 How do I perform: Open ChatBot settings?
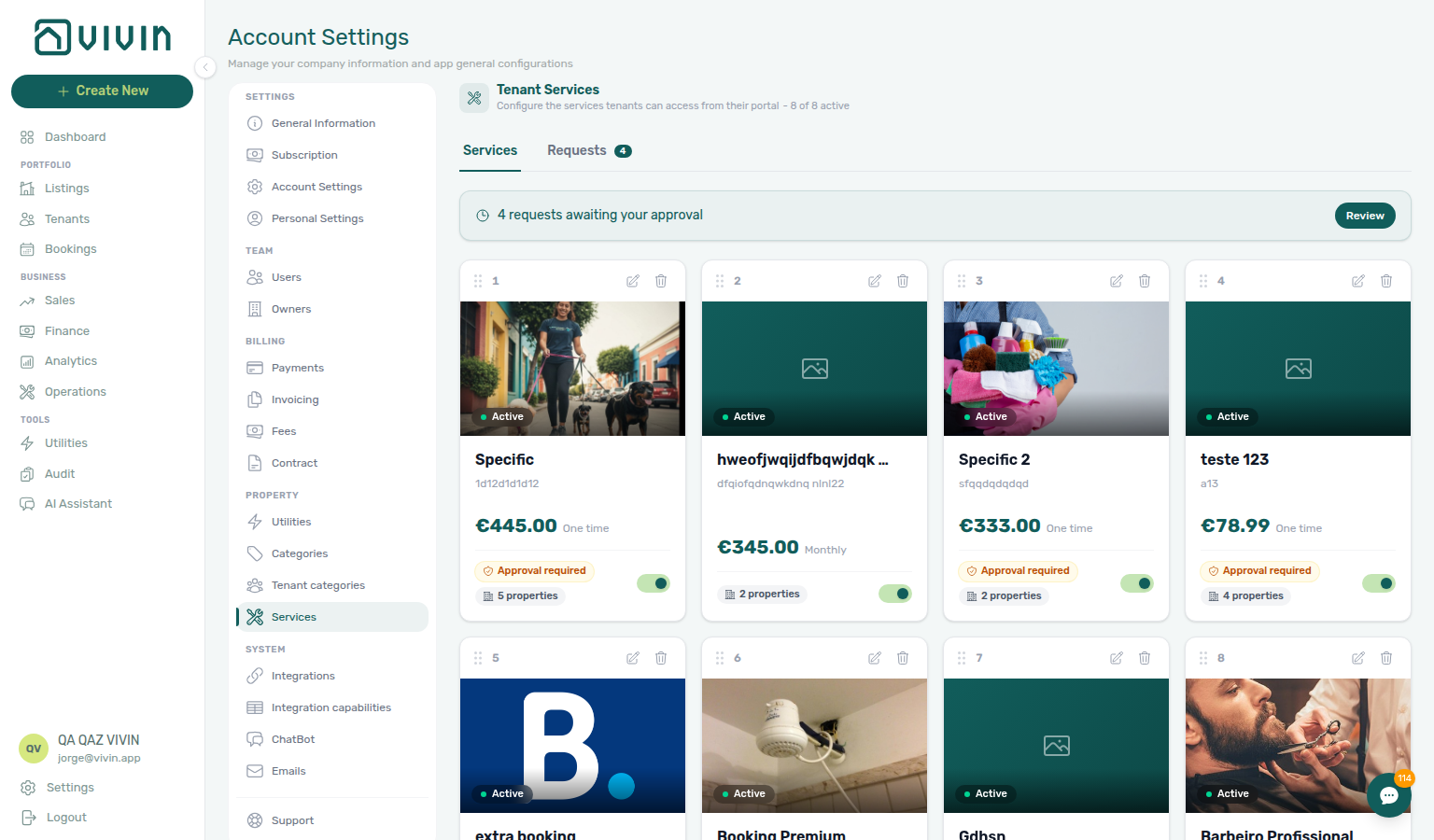(x=332, y=739)
